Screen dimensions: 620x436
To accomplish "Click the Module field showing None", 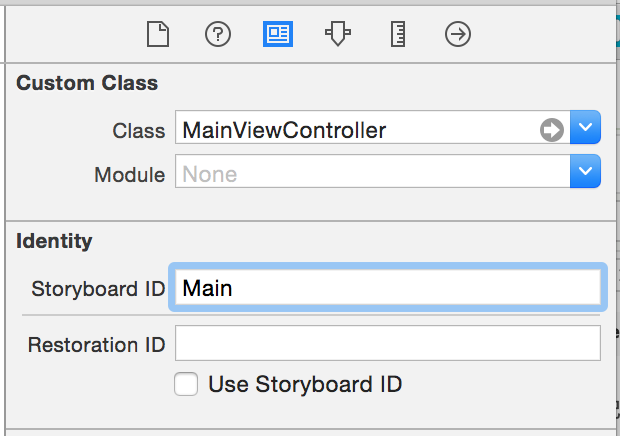I will coord(372,171).
